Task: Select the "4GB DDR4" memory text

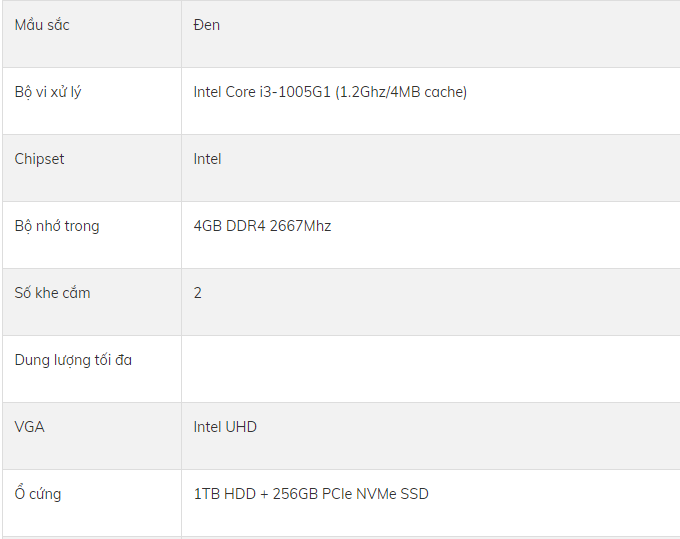Action: (x=229, y=226)
